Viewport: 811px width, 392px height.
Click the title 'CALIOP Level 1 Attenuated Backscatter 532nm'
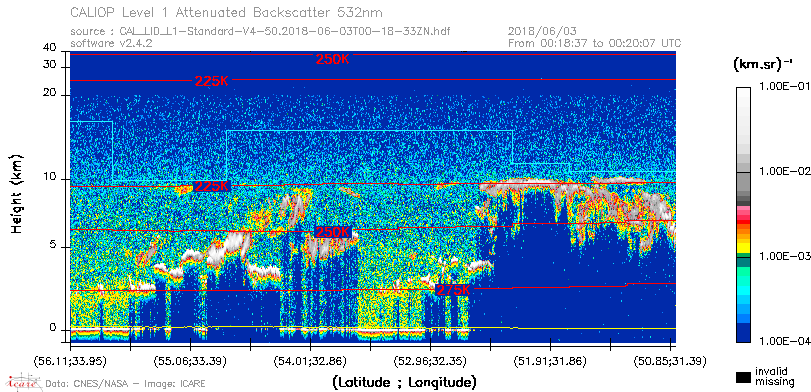[227, 12]
